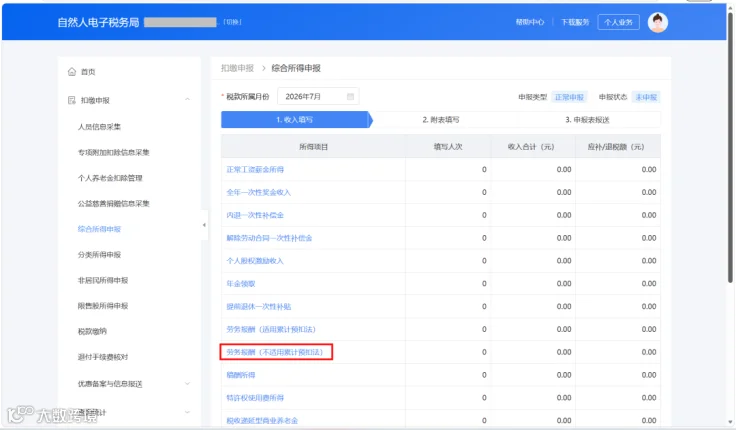Click 应补/退税额 value in 稿酬所得 row
Viewport: 736px width, 430px height.
coord(649,375)
